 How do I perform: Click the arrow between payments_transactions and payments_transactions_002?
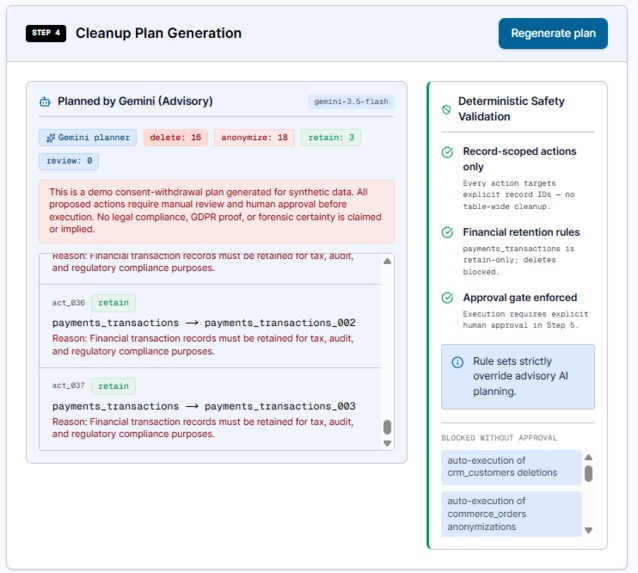(x=192, y=323)
